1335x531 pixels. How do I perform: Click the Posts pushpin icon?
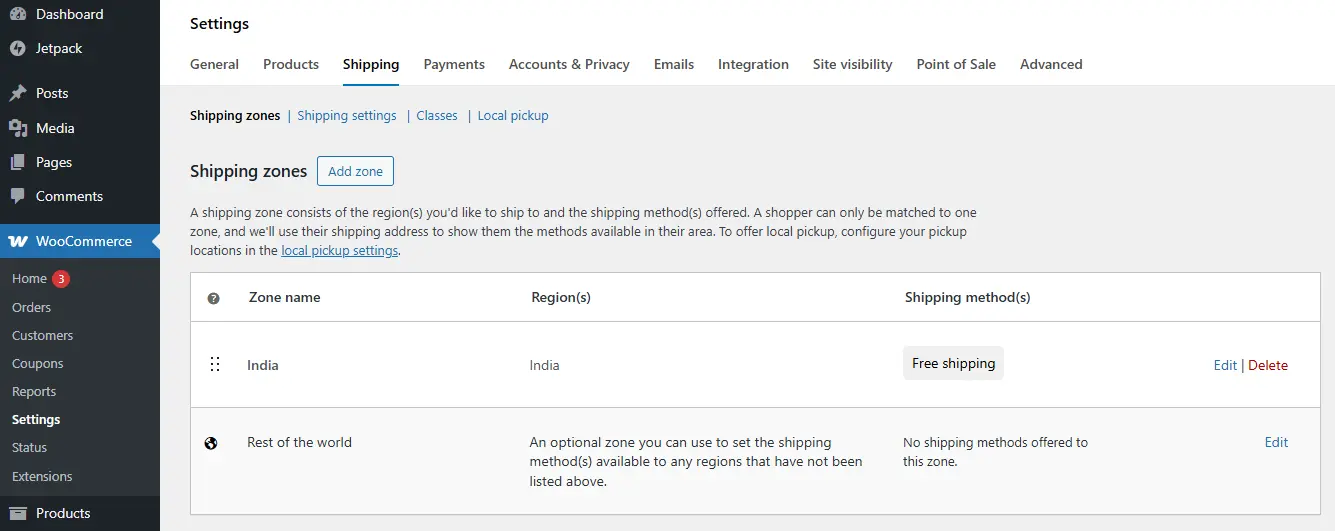coord(18,93)
